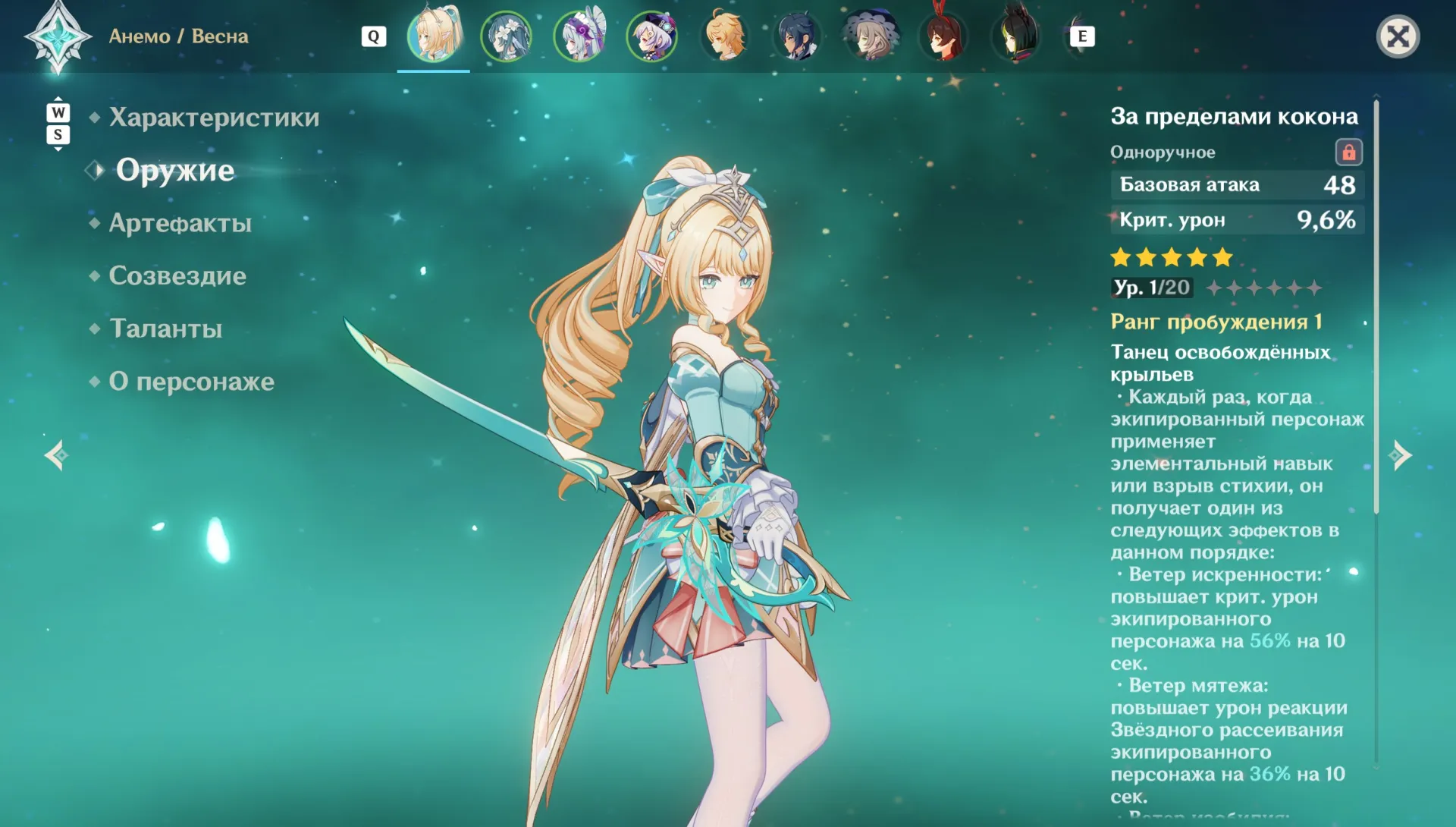Select the blond male character portrait
The image size is (1456, 827).
click(x=725, y=35)
